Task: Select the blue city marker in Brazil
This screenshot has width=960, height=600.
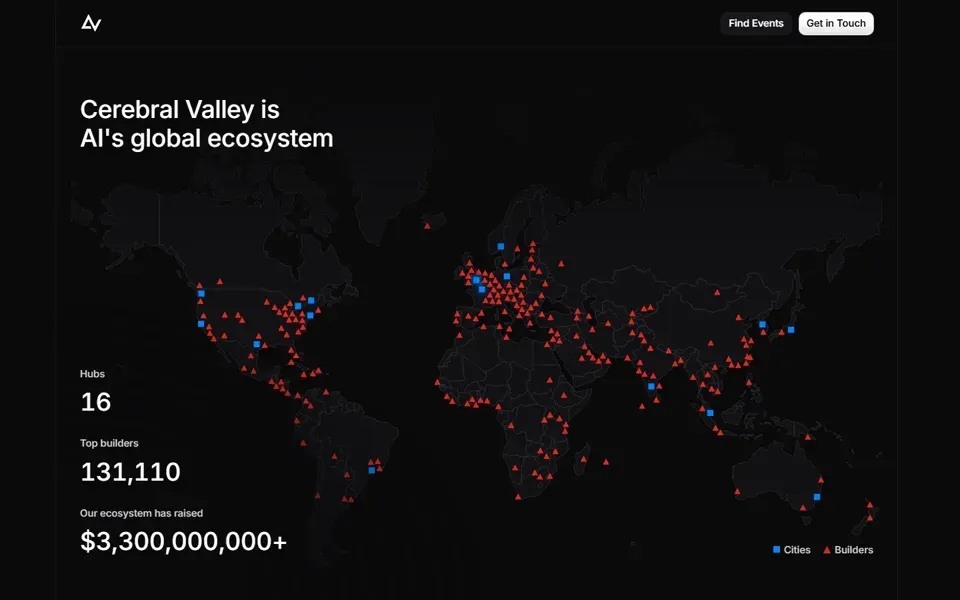Action: [x=372, y=470]
